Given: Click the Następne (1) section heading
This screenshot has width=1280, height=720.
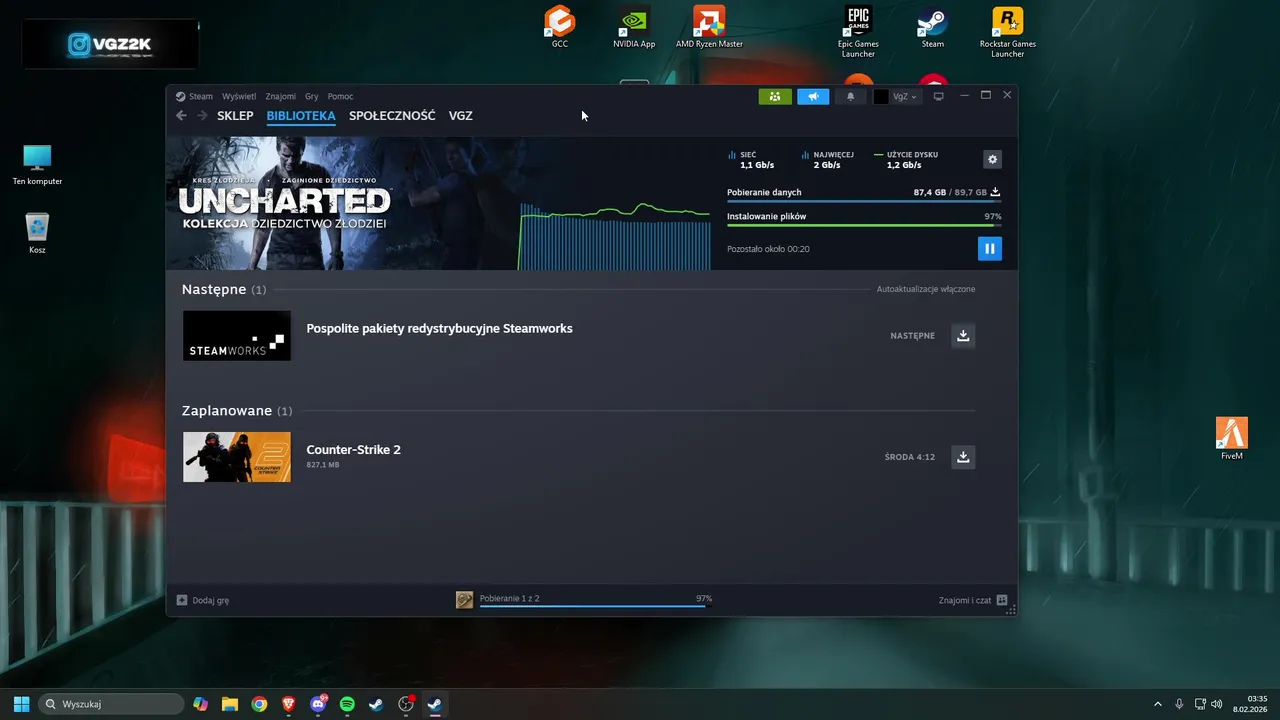Looking at the screenshot, I should pyautogui.click(x=224, y=289).
